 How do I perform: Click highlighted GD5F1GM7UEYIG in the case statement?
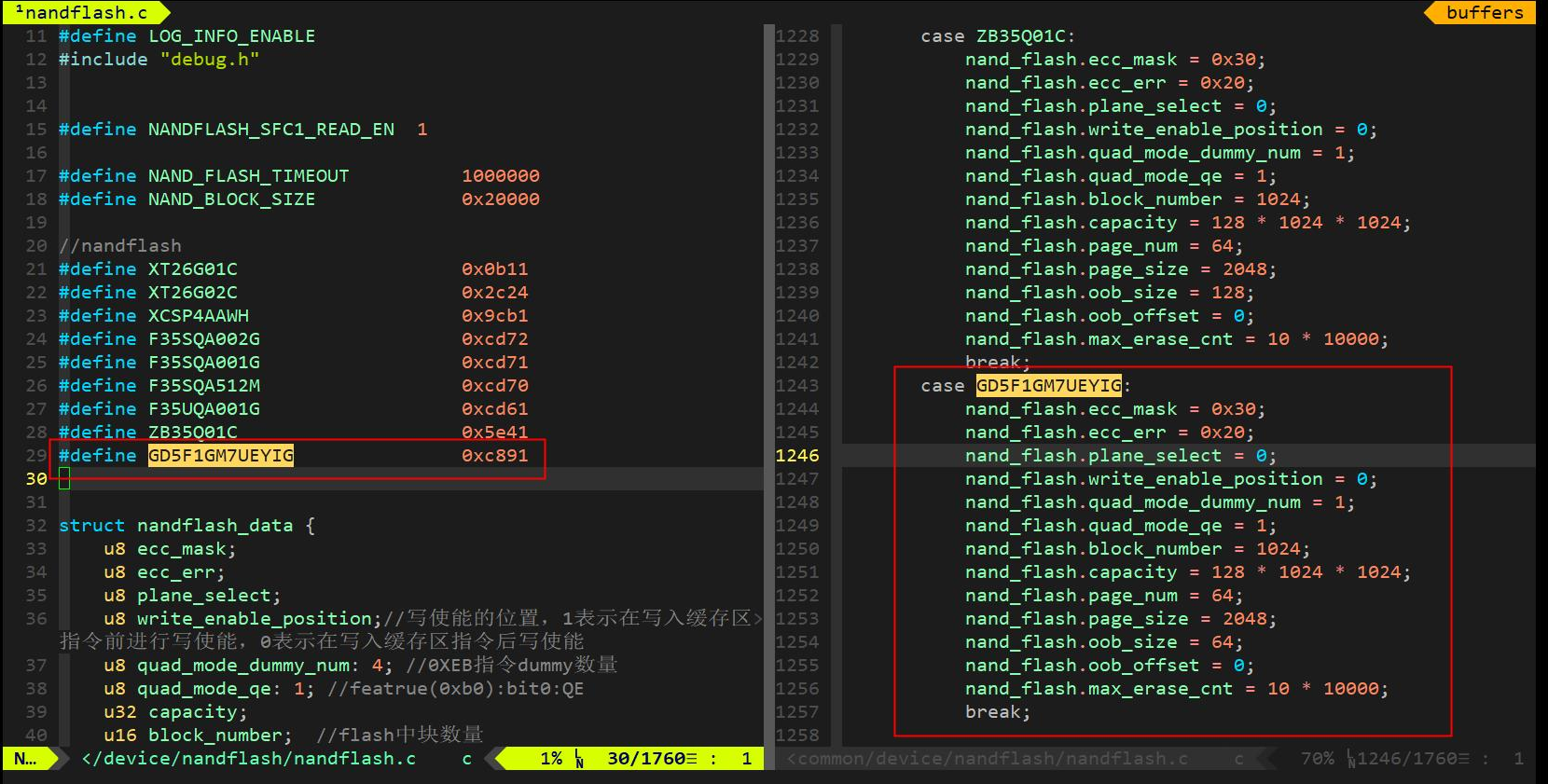pos(1049,386)
